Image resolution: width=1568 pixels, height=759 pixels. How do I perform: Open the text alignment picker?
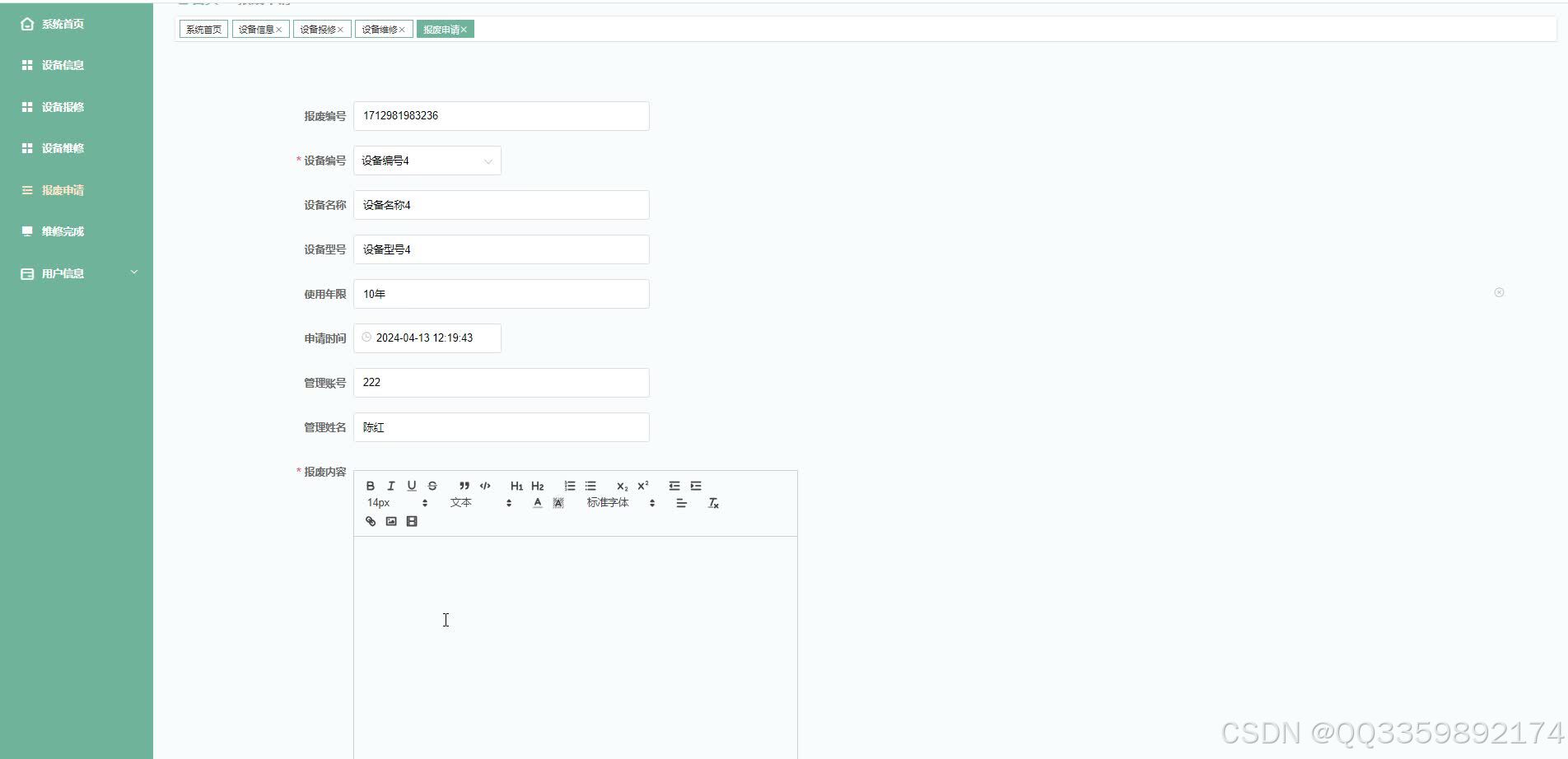(681, 503)
